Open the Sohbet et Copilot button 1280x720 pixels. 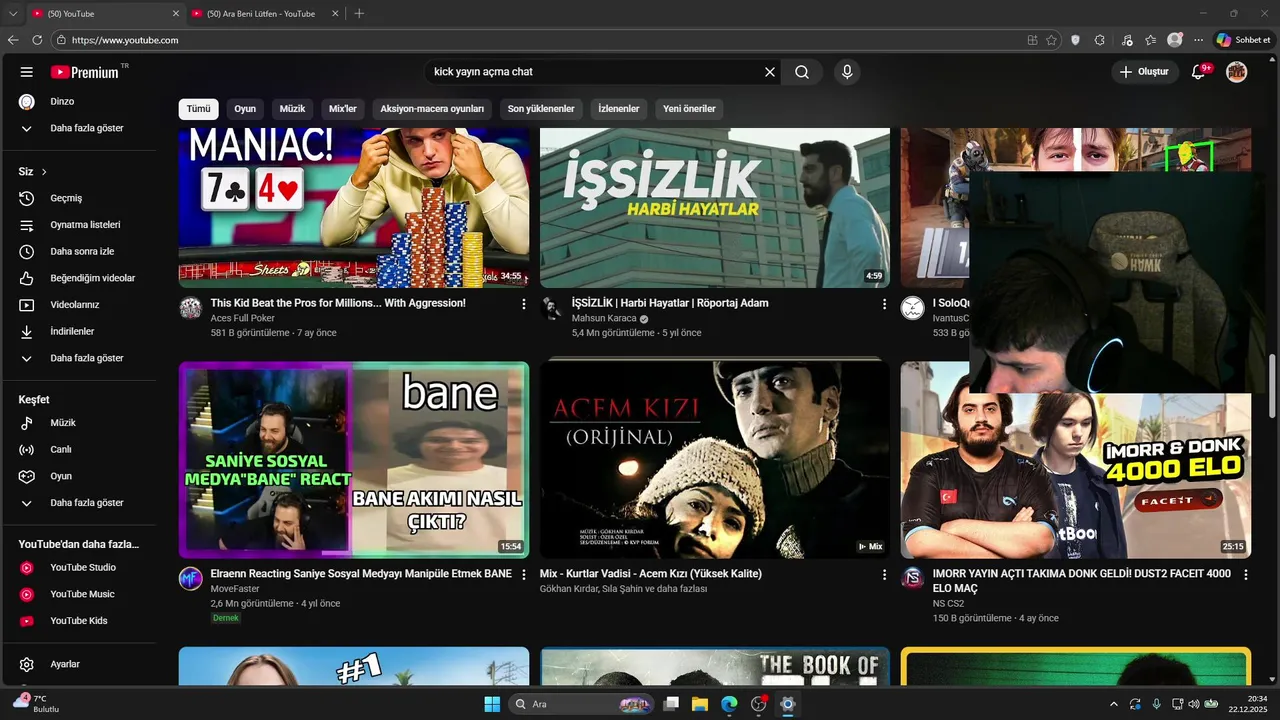tap(1243, 40)
